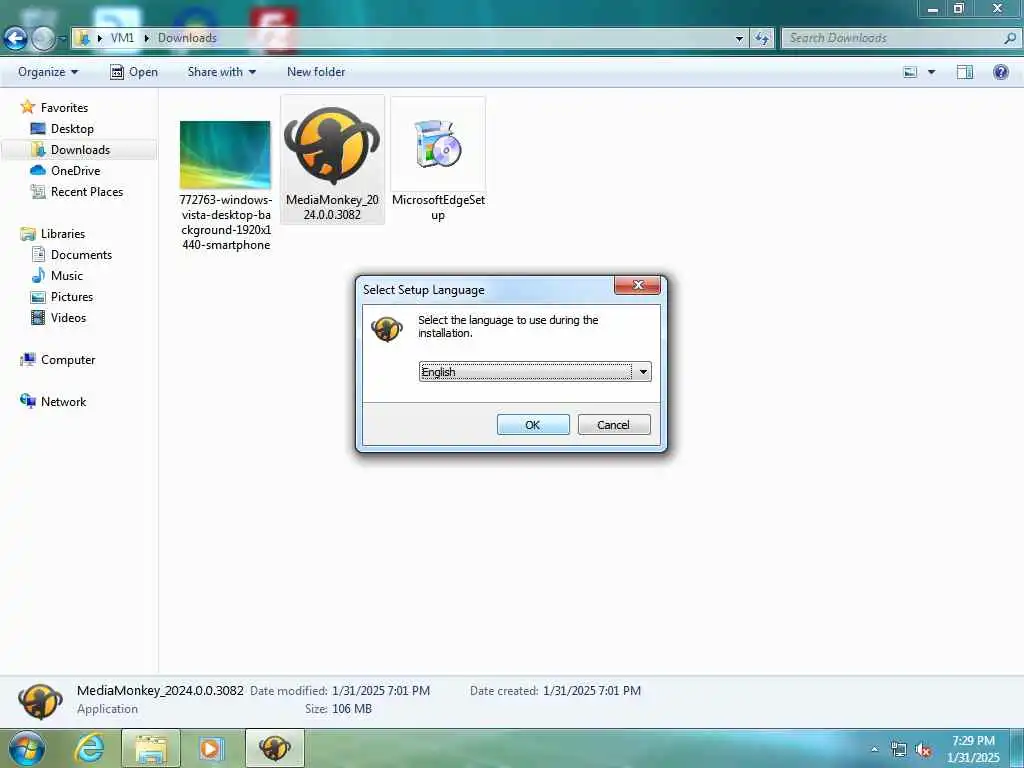The width and height of the screenshot is (1024, 768).
Task: Click New folder in the toolbar
Action: tap(316, 72)
